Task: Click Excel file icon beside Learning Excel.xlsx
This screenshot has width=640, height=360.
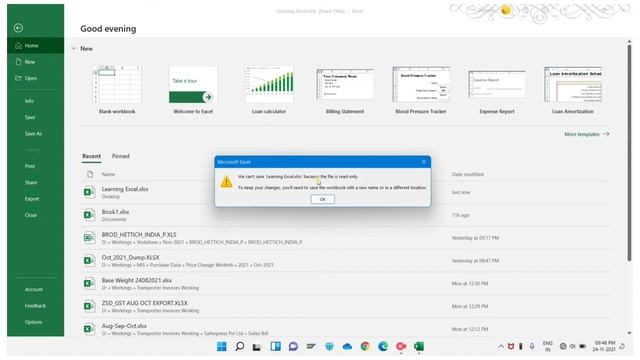Action: click(x=89, y=192)
